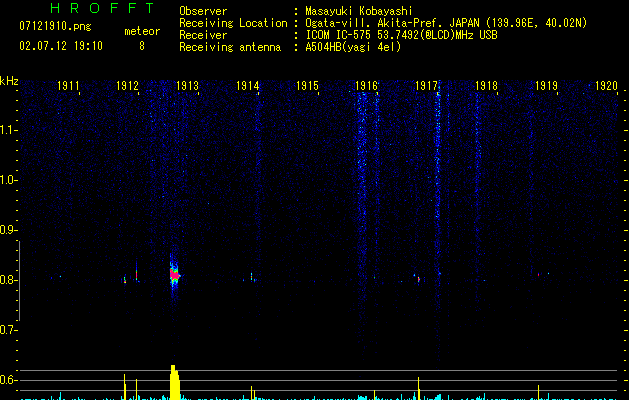Click the 1919 time marker

pyautogui.click(x=546, y=85)
